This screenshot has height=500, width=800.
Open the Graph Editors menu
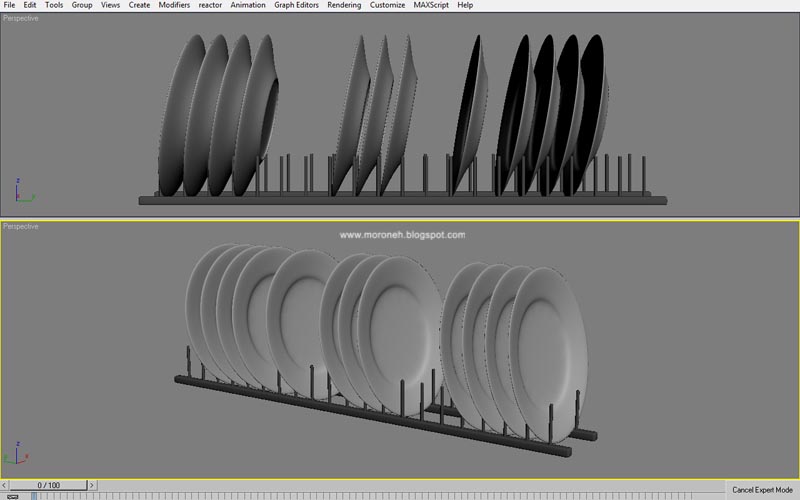(296, 5)
